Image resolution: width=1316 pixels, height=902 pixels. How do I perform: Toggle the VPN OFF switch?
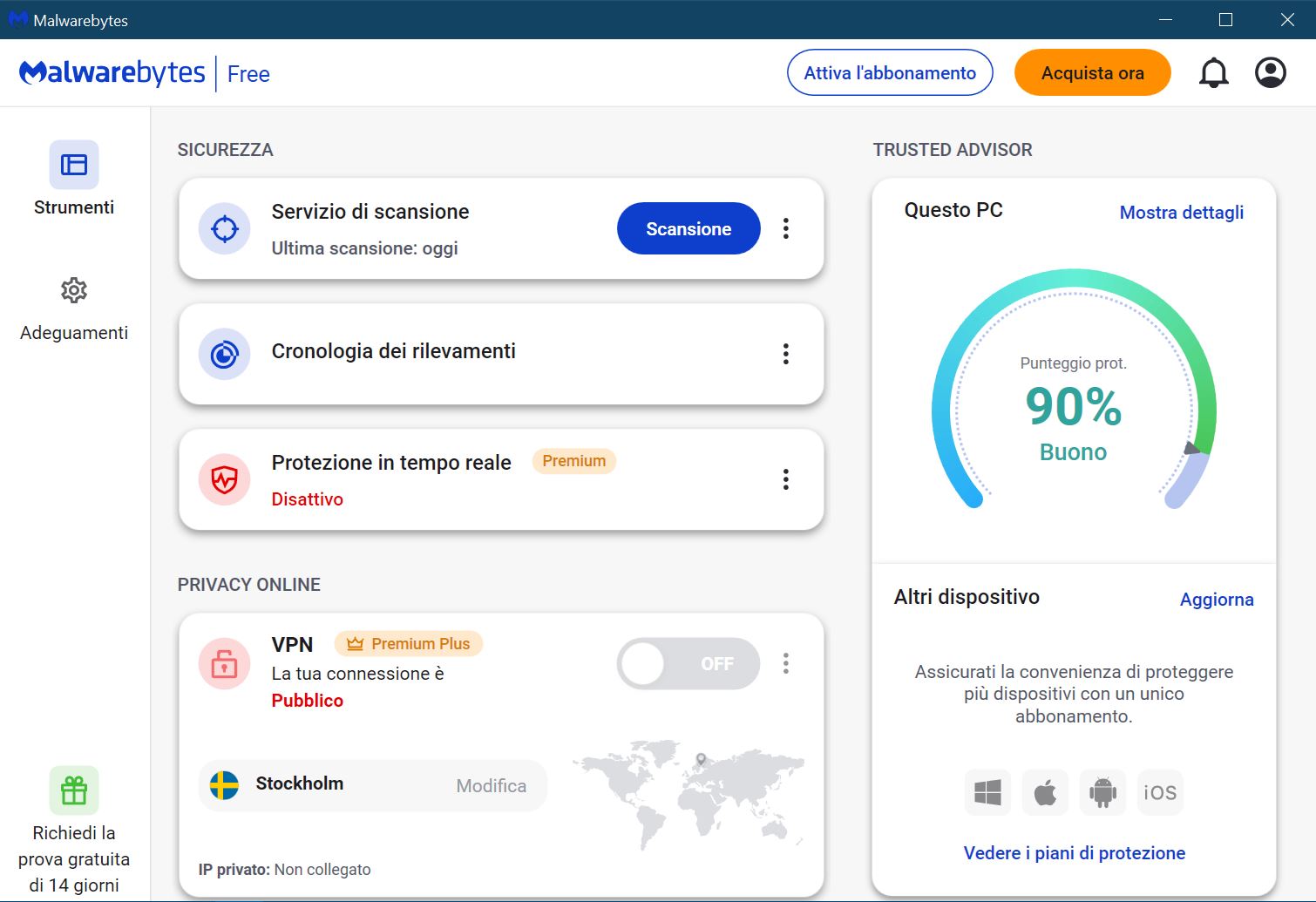(x=689, y=664)
